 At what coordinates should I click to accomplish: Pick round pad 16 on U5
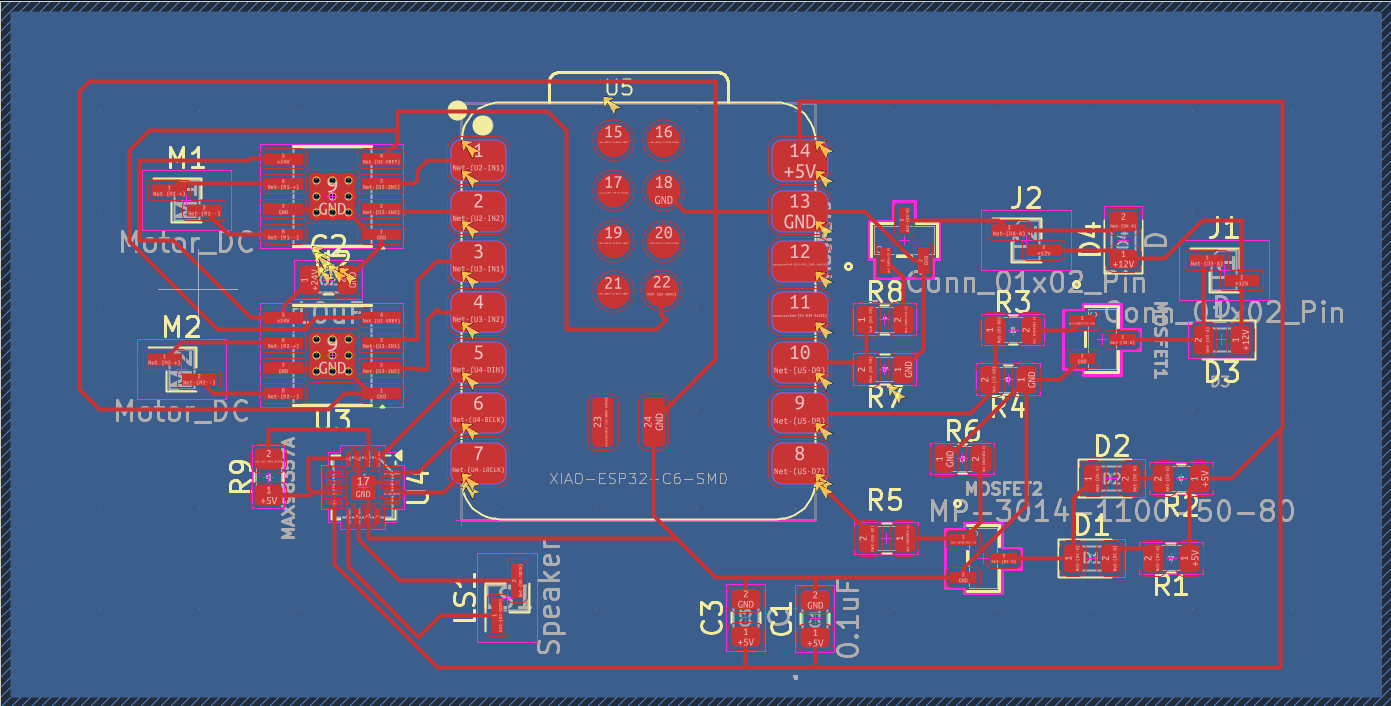coord(663,137)
